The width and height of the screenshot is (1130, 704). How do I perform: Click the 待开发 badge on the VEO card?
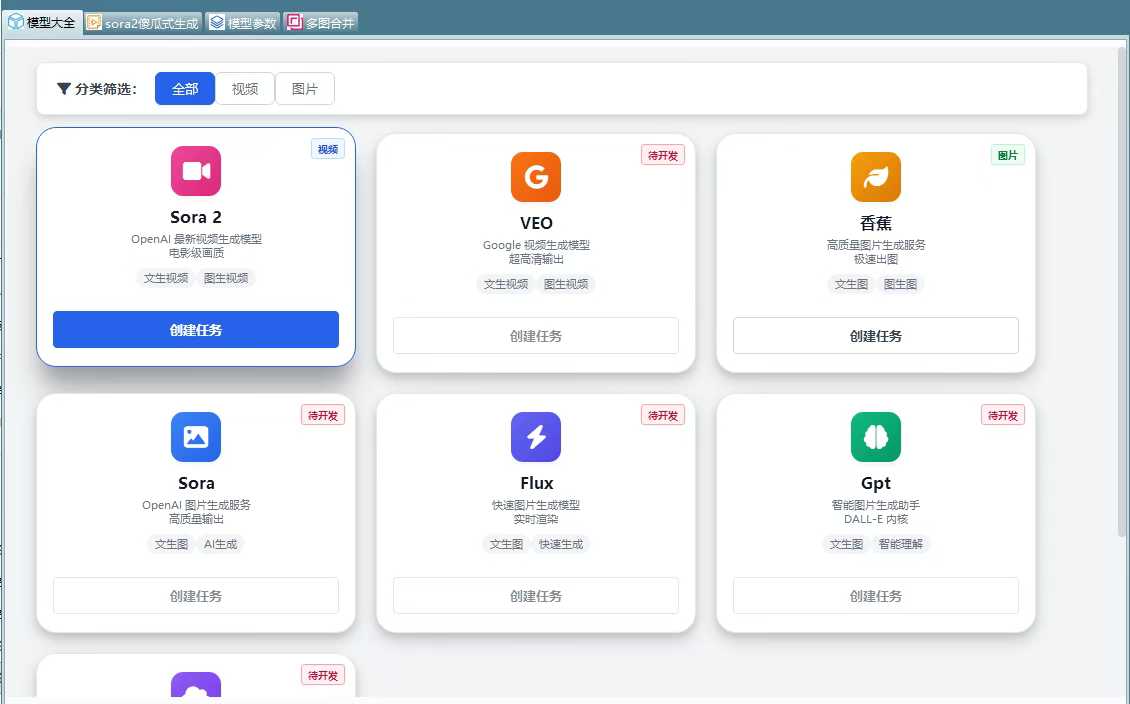[663, 155]
